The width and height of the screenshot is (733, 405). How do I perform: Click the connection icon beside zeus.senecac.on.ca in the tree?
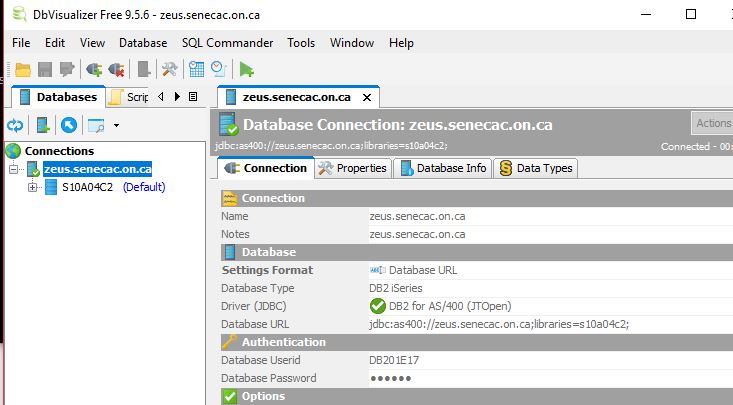[33, 169]
